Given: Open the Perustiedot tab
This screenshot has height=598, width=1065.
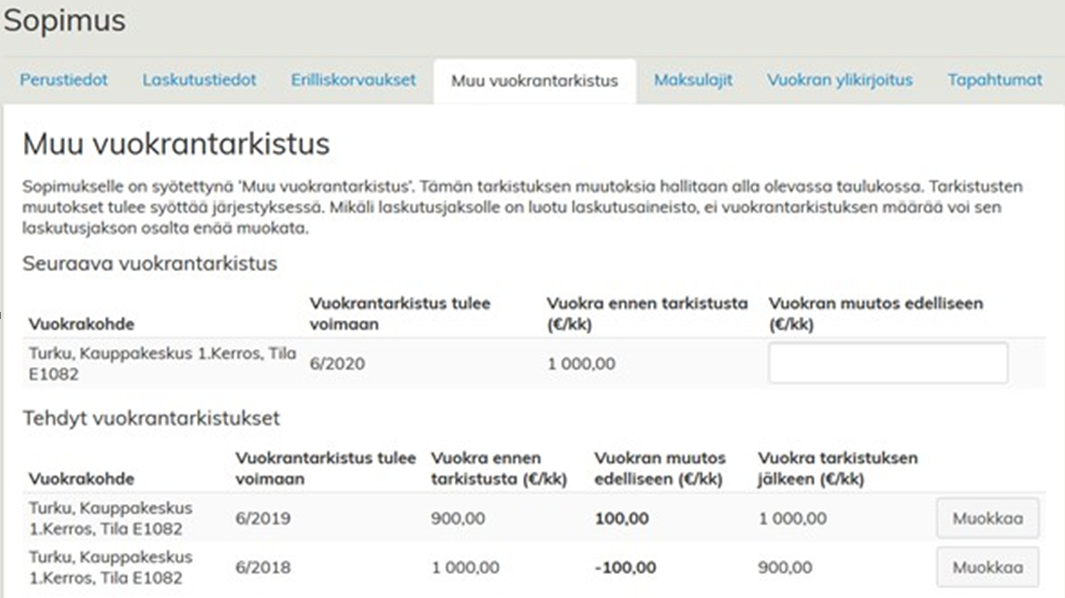Looking at the screenshot, I should (64, 80).
